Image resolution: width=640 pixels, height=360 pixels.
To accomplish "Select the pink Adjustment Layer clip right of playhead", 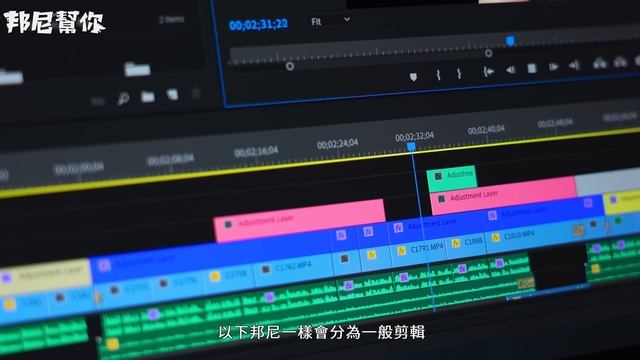I will coord(504,195).
